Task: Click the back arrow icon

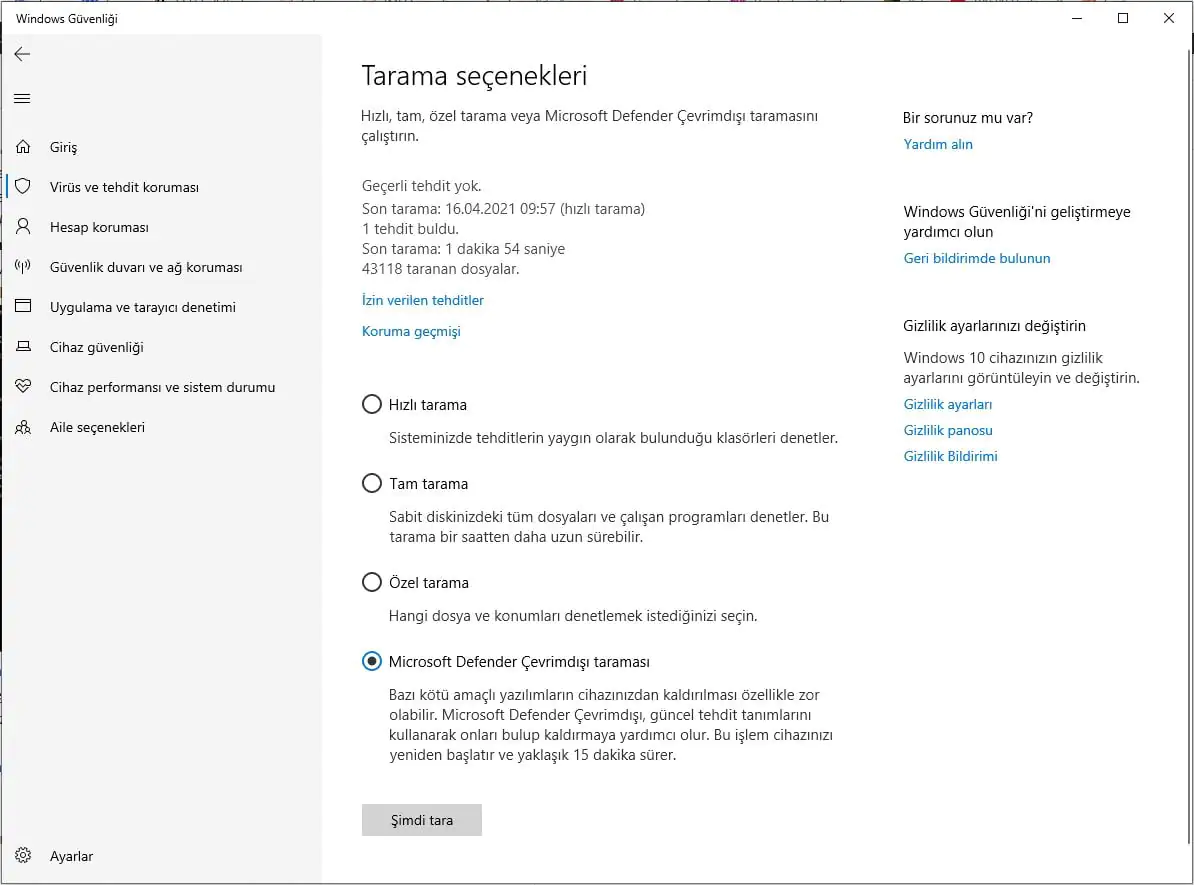Action: 22,54
